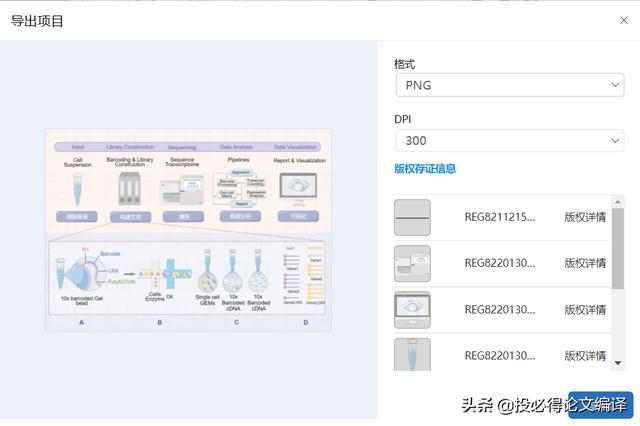Click the copyright list scroll down arrow
The width and height of the screenshot is (640, 426).
(x=618, y=363)
